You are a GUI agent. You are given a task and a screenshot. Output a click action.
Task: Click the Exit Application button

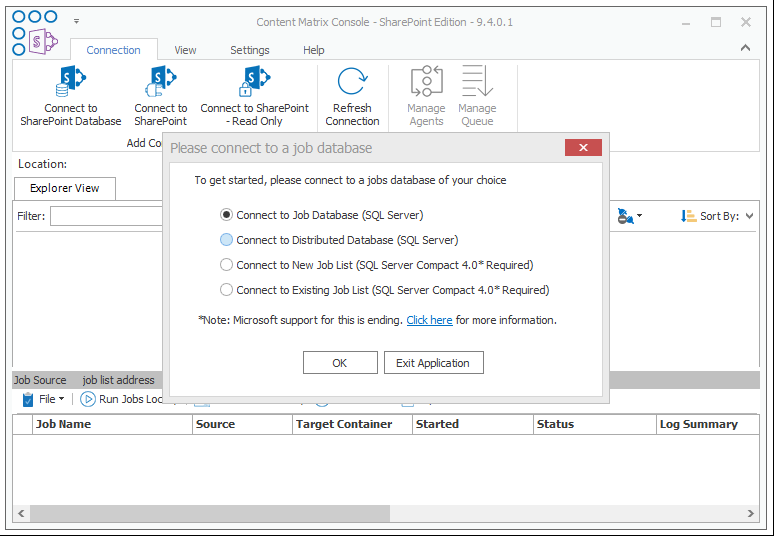[433, 363]
